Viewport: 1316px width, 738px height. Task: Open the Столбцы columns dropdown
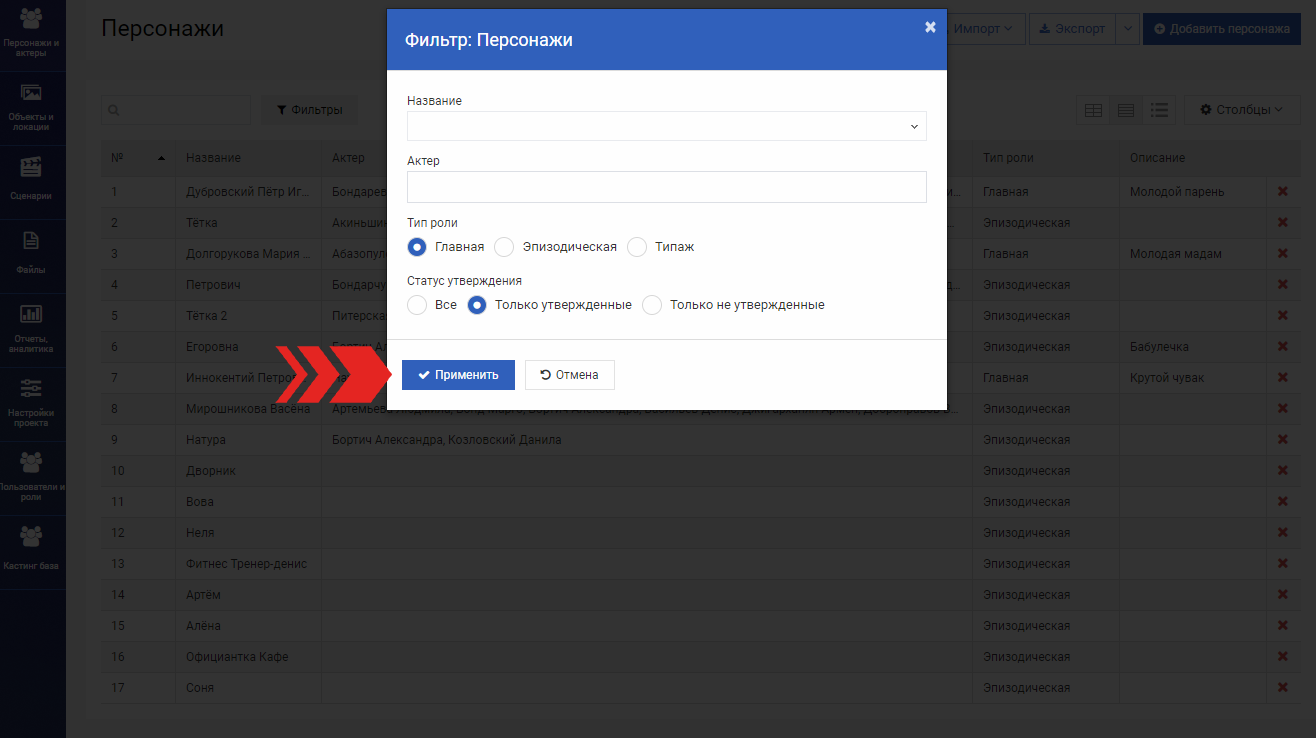(1241, 110)
